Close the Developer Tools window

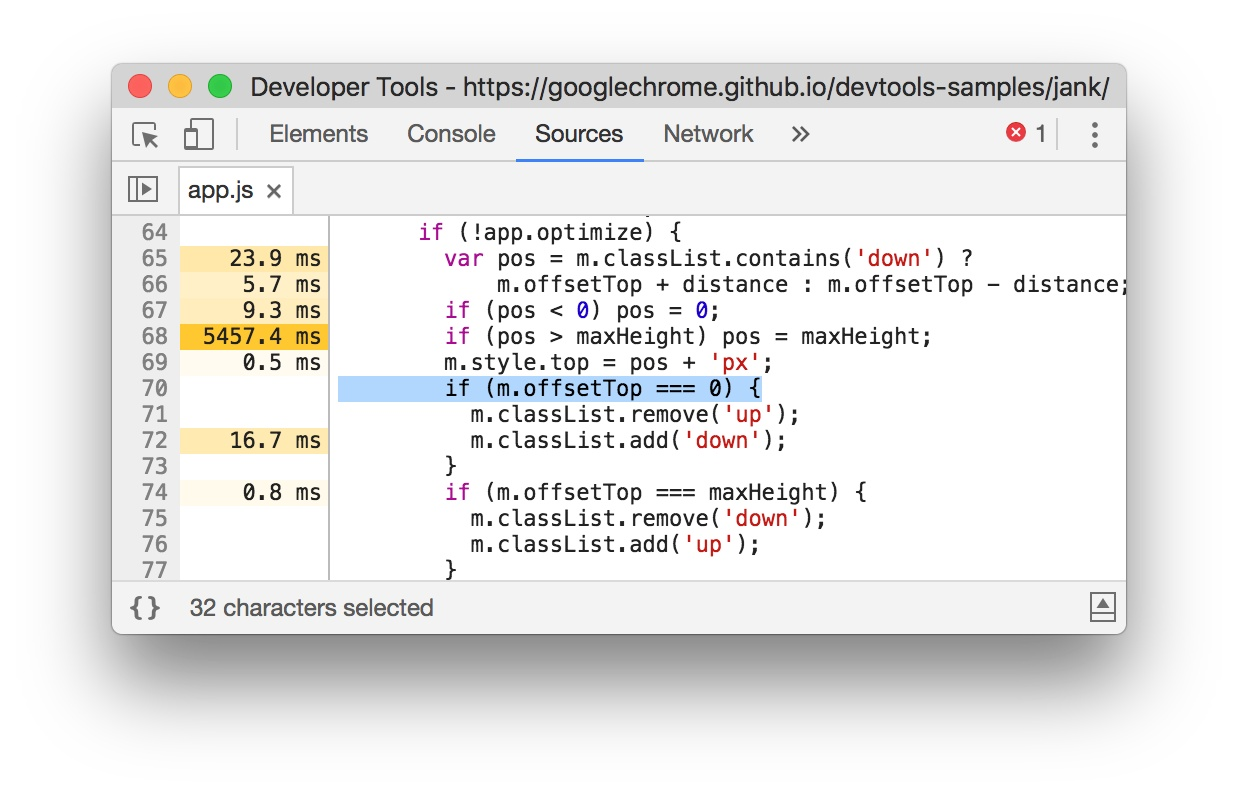[140, 86]
